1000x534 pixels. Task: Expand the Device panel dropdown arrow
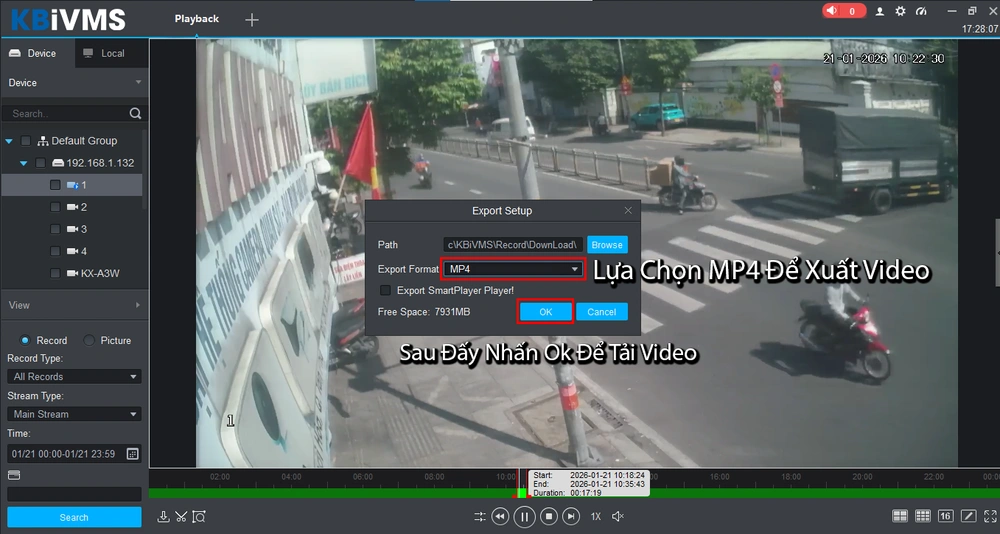[138, 82]
